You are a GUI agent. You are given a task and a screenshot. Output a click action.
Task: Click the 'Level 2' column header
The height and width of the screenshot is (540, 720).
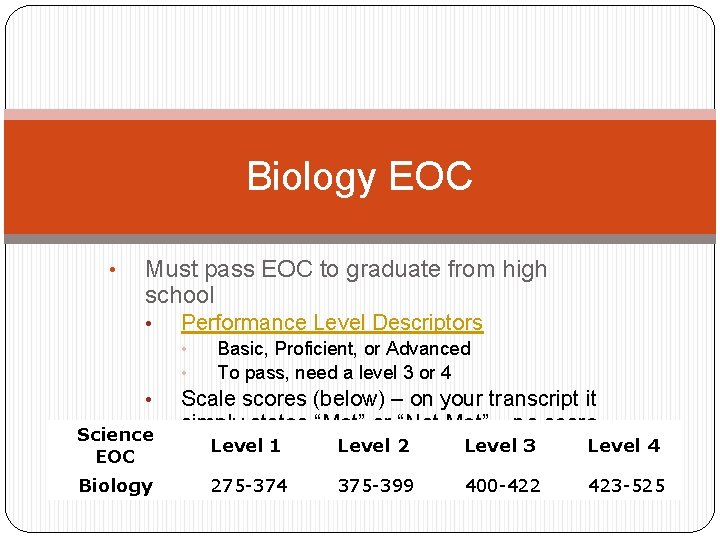373,446
